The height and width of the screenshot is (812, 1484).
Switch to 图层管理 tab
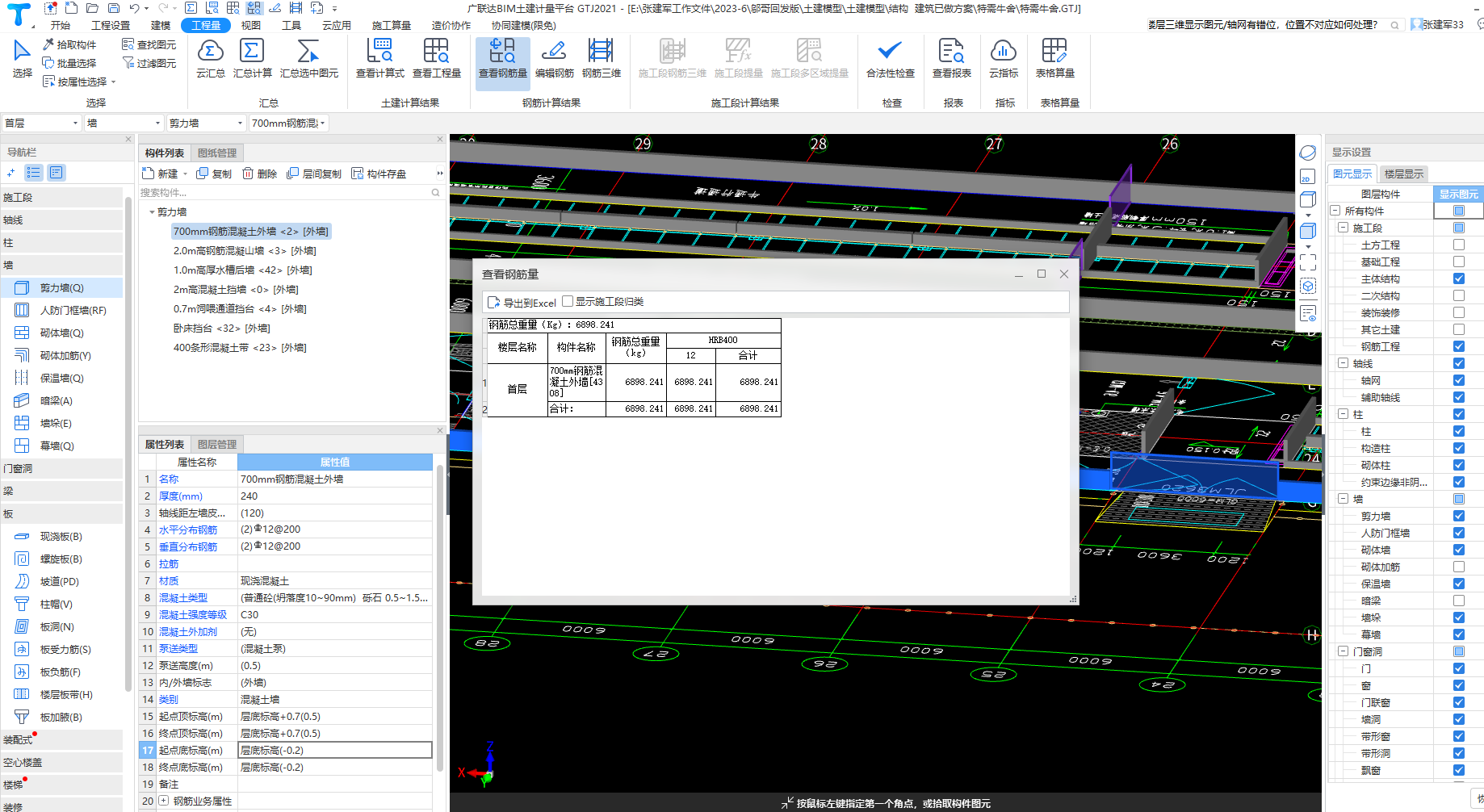tap(217, 444)
